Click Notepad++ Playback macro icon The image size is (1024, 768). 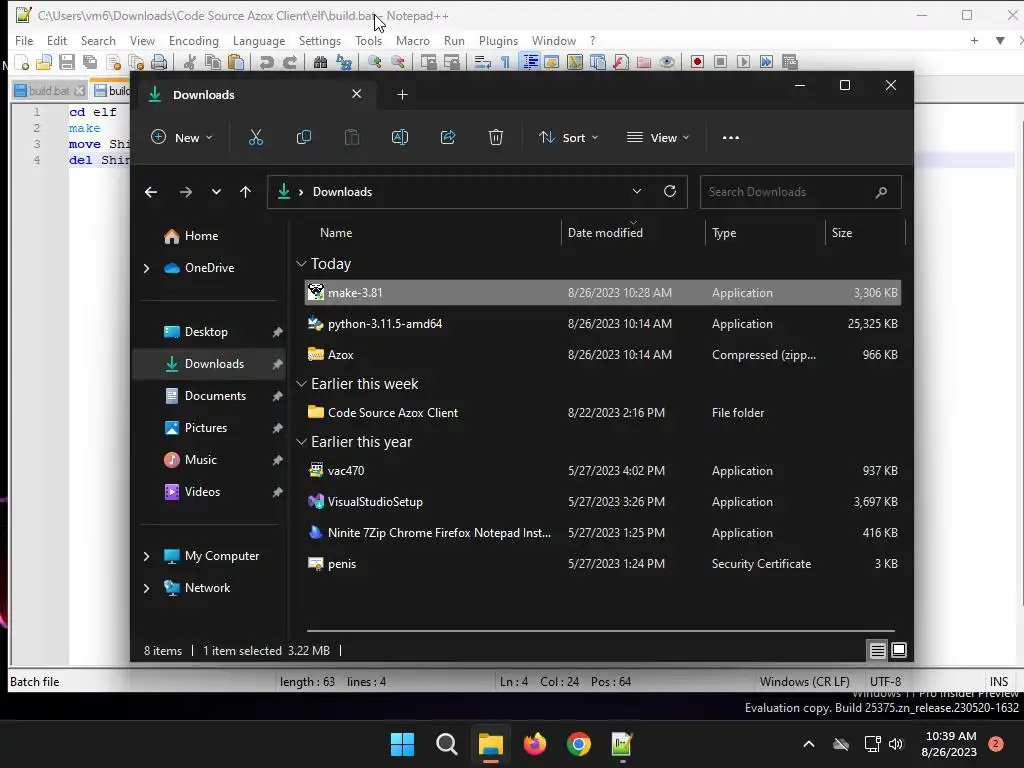[743, 62]
